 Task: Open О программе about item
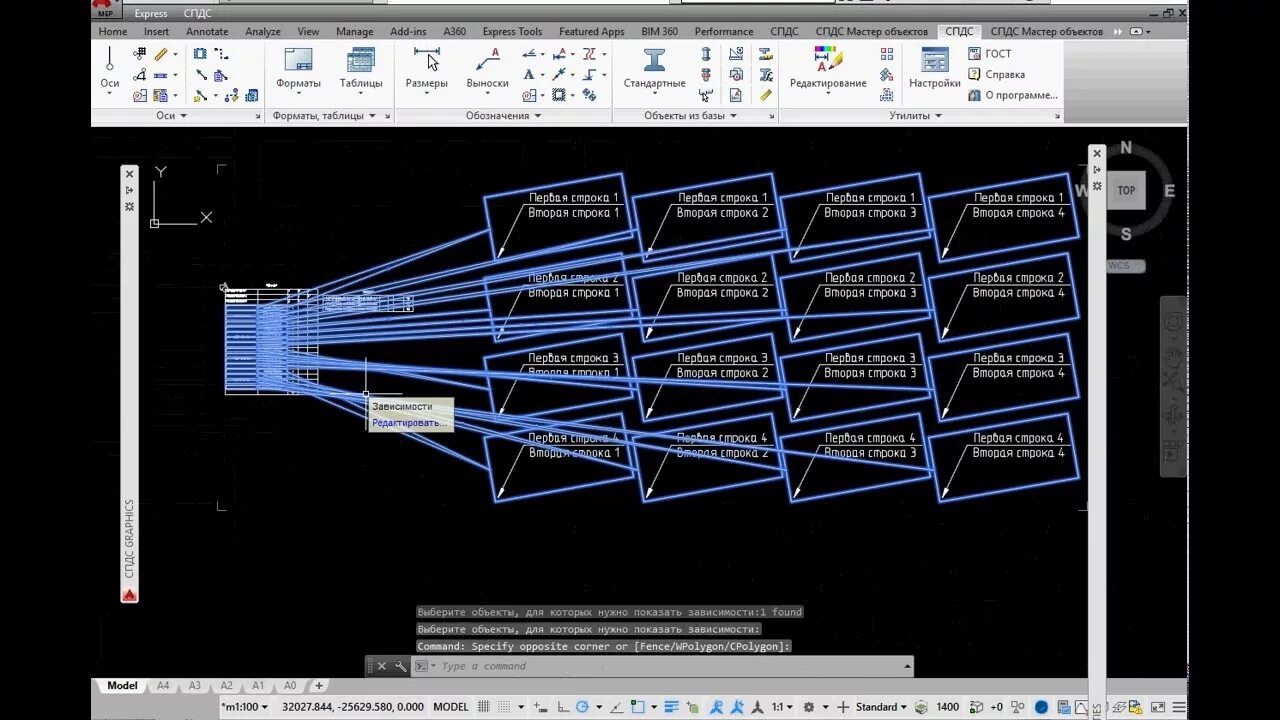click(x=1012, y=96)
